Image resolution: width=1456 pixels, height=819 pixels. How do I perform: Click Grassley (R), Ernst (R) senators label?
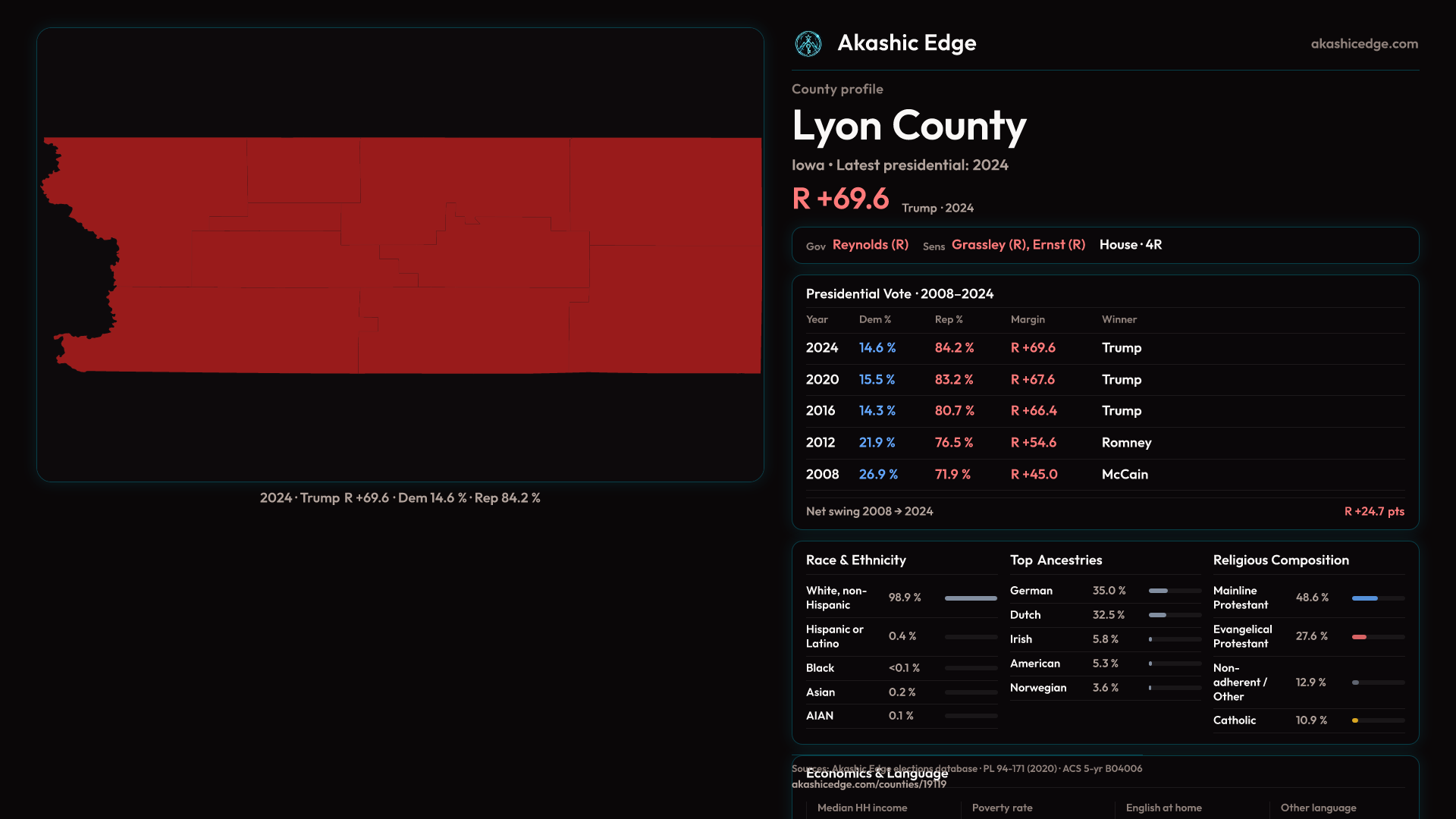(1018, 245)
